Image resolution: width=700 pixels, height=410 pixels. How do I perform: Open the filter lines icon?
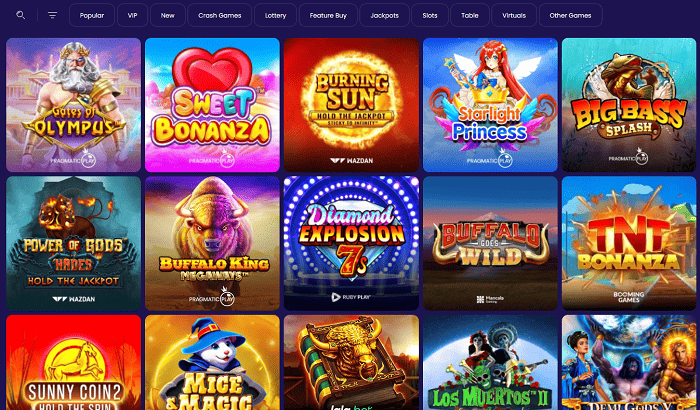pyautogui.click(x=52, y=16)
